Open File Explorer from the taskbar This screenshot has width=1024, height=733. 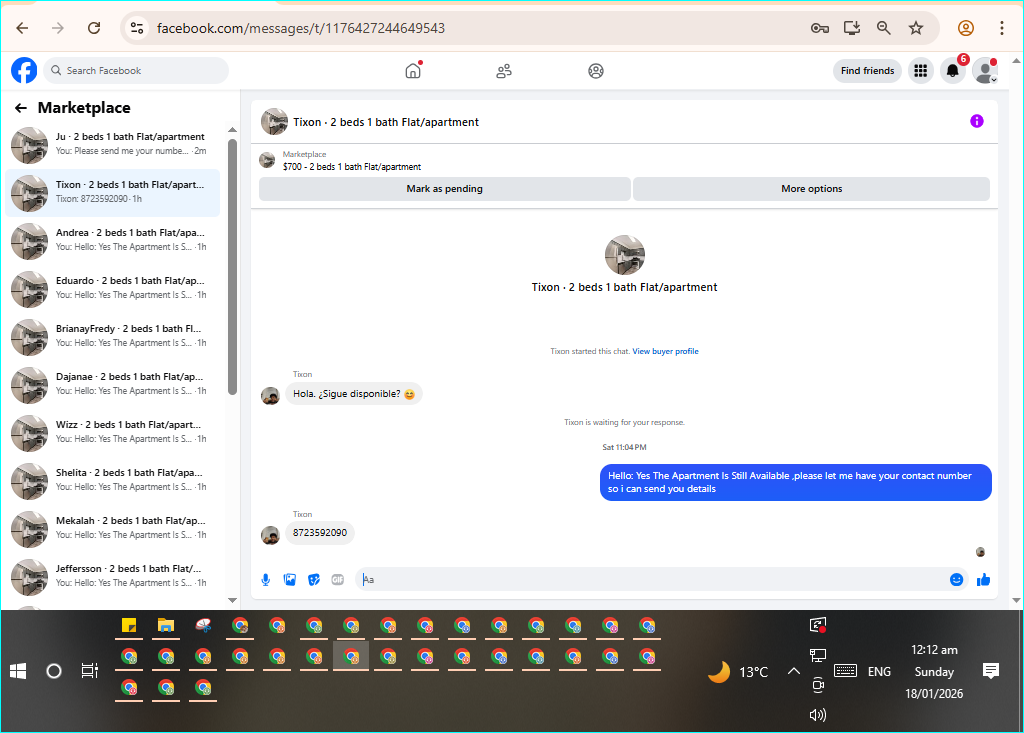[166, 626]
